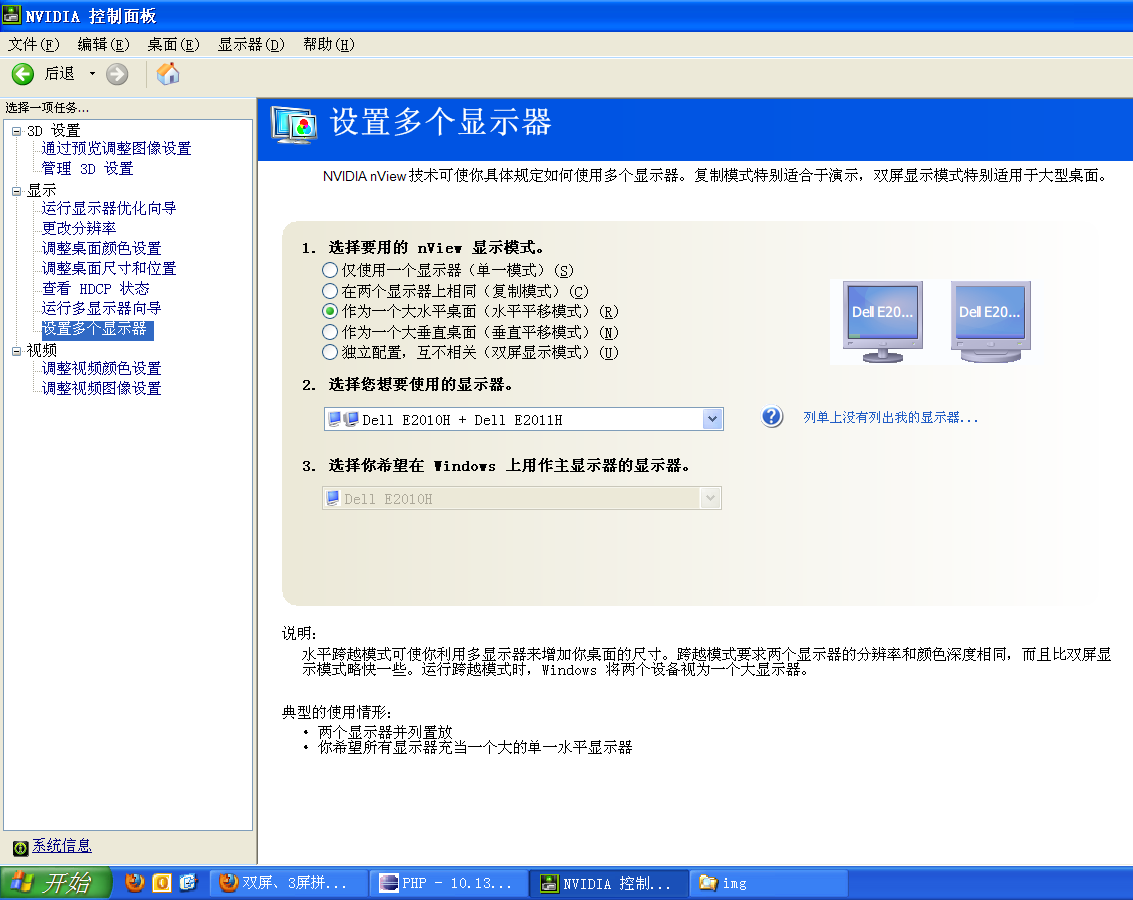Open the primary display Dell E2010H dropdown
Viewport: 1133px width, 900px height.
[522, 498]
